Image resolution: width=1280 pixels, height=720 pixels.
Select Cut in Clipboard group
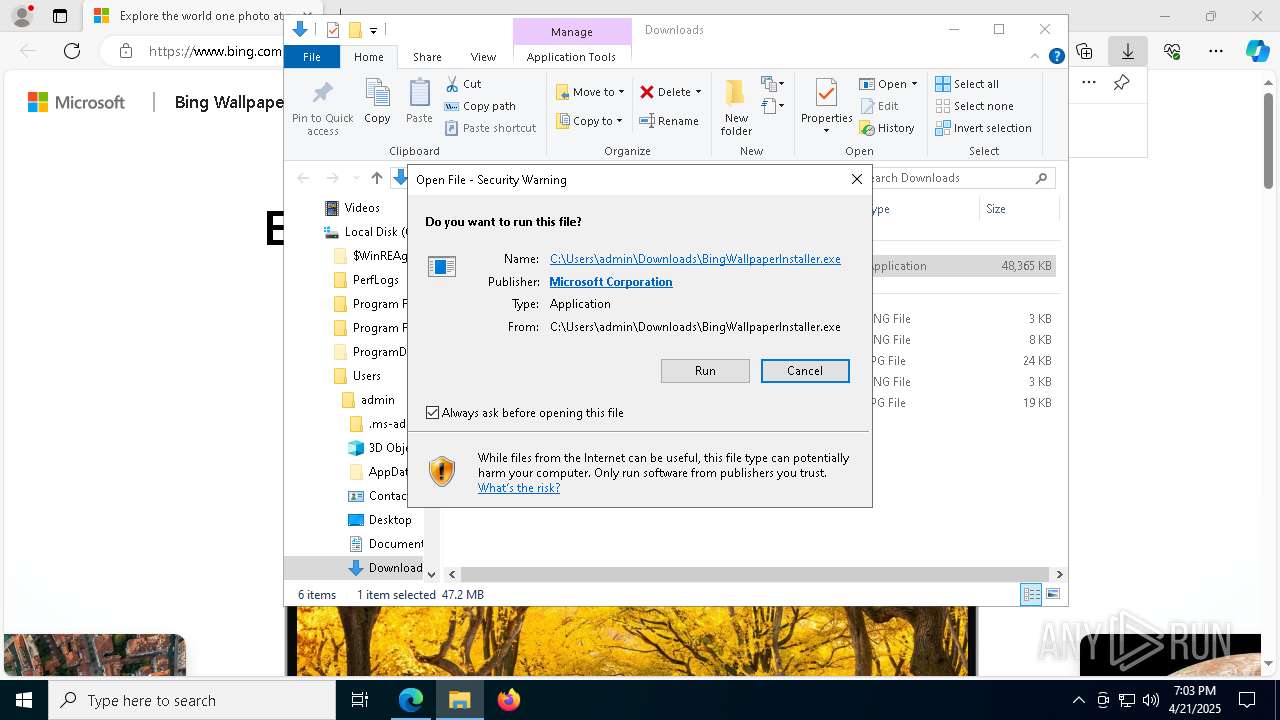click(x=463, y=84)
